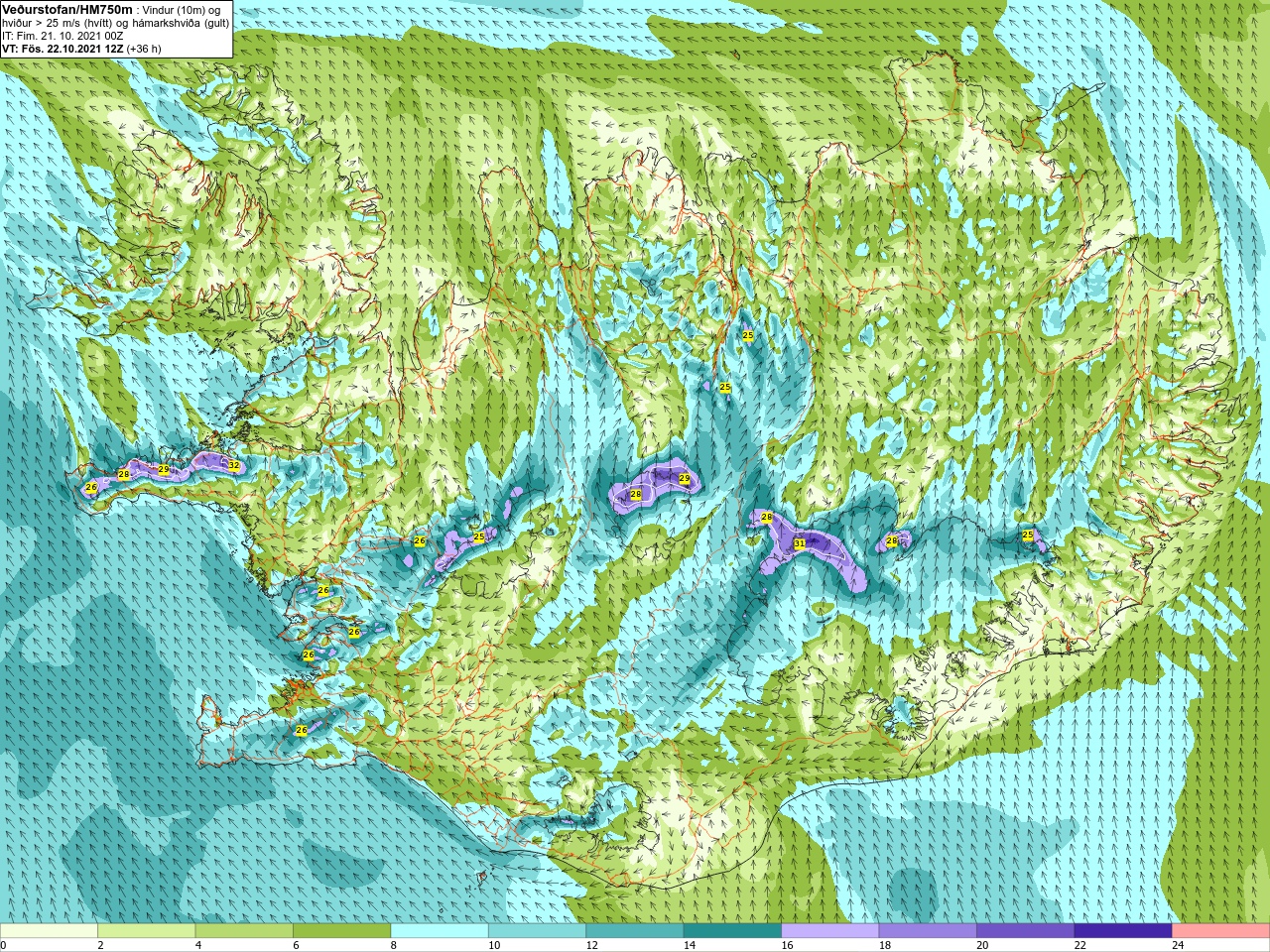Click the 4–6 m/s green legend swatch
The image size is (1270, 952).
pos(244,931)
